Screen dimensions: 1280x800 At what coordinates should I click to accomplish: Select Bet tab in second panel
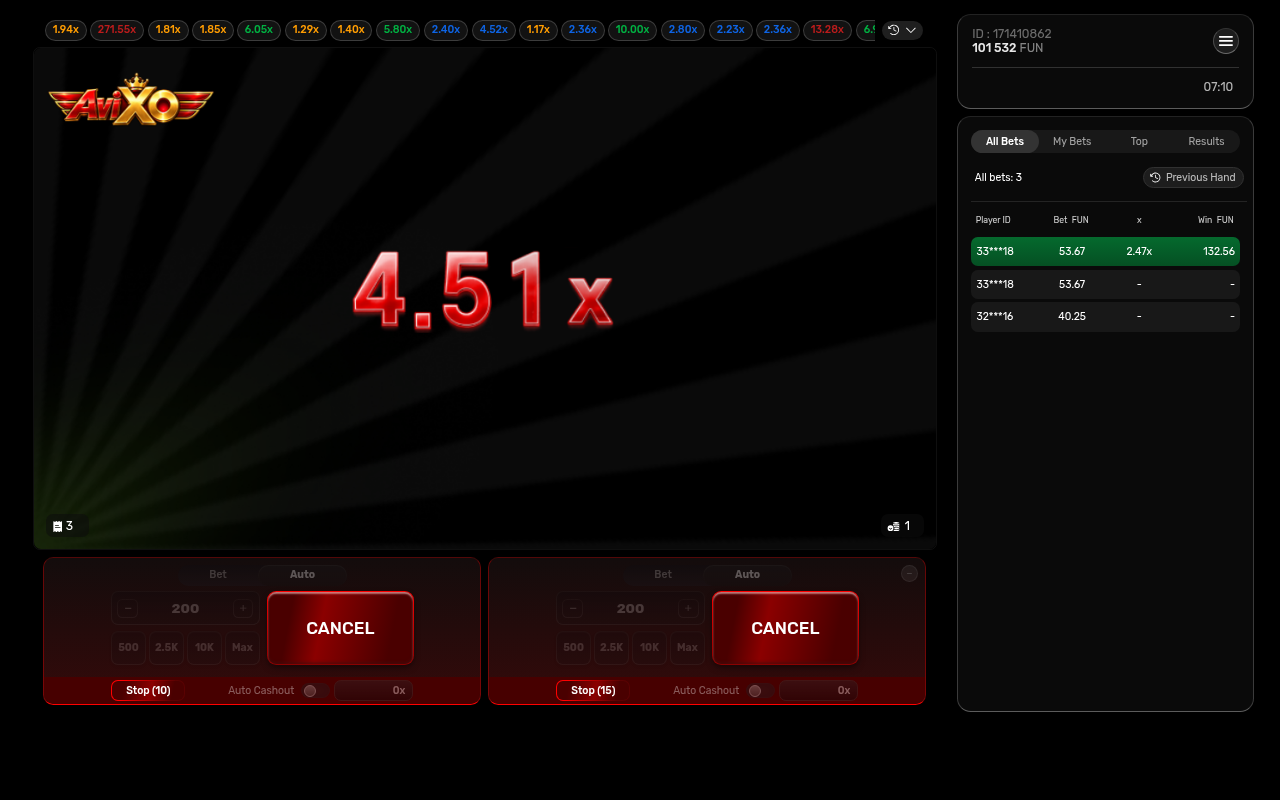(663, 574)
